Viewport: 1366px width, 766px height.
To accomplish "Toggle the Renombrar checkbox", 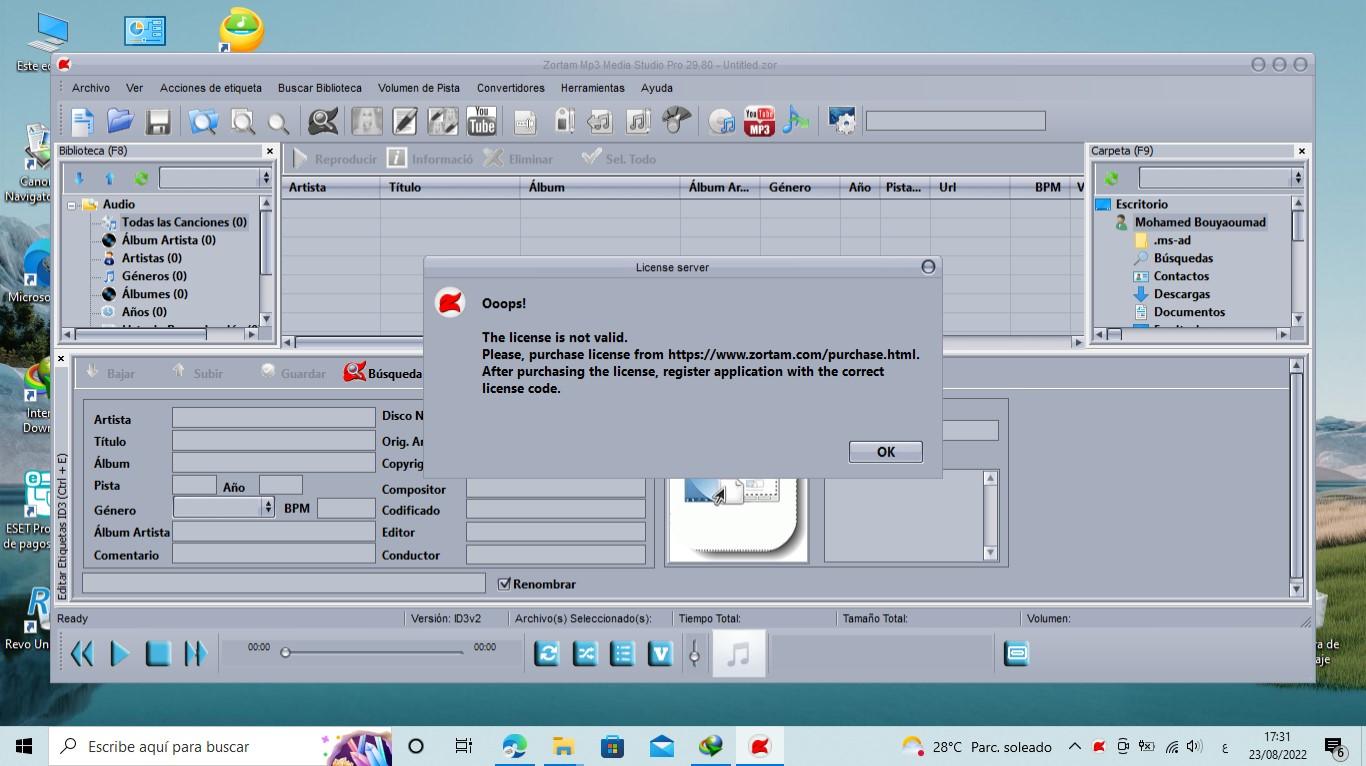I will coord(504,584).
